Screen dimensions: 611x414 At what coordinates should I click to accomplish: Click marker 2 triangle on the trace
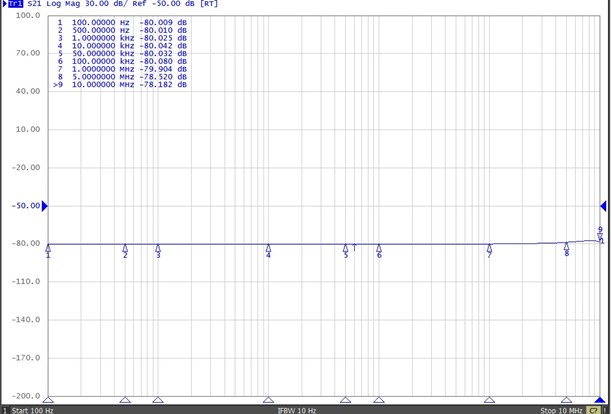click(x=125, y=248)
